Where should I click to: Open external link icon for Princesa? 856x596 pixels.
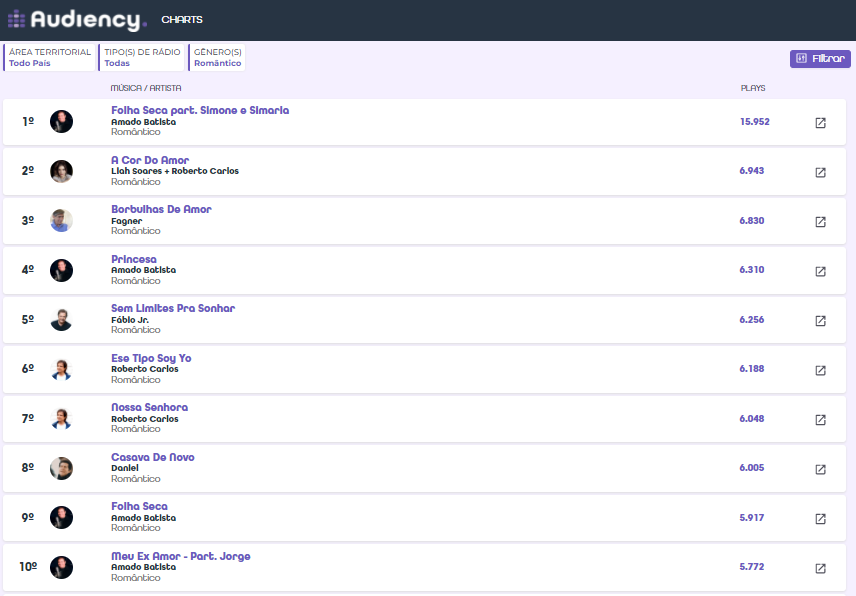[x=820, y=271]
